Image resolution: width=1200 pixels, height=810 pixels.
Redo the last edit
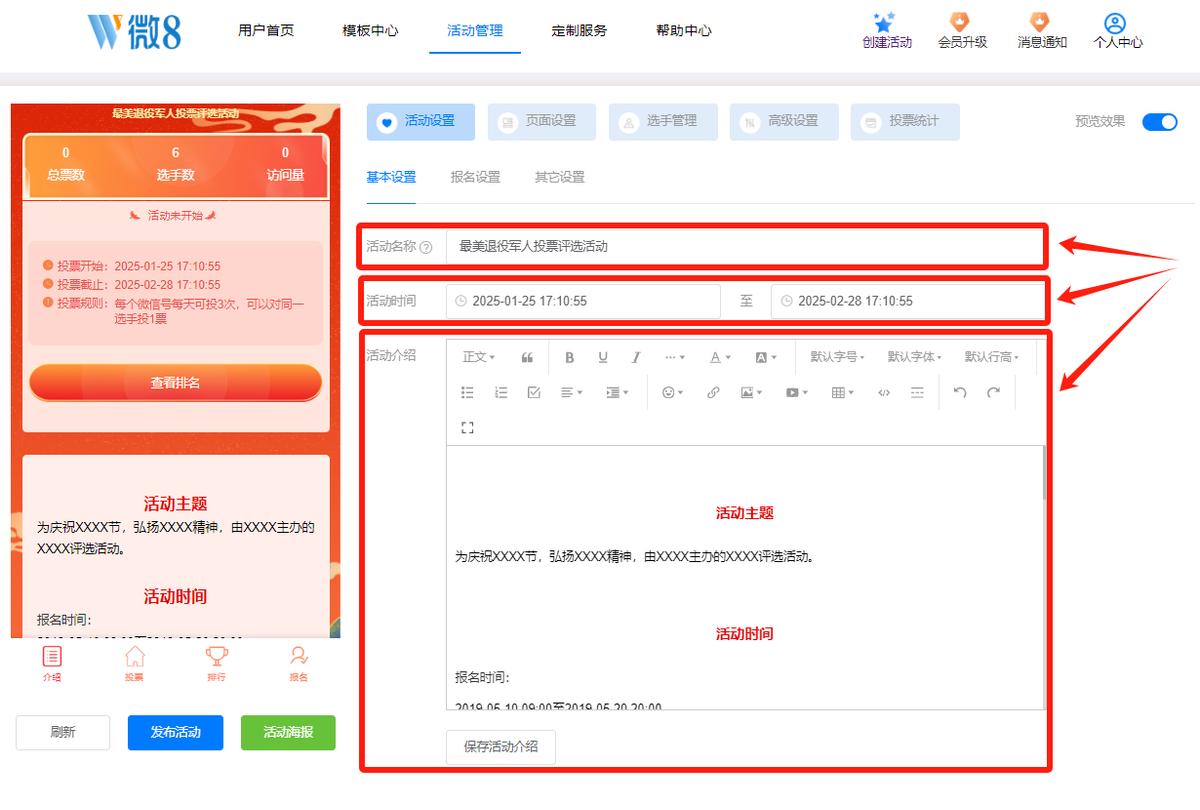[993, 393]
